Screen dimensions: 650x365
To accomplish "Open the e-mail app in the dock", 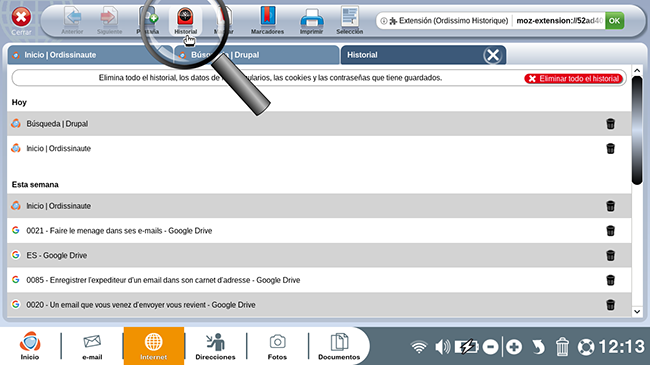I will click(x=92, y=346).
